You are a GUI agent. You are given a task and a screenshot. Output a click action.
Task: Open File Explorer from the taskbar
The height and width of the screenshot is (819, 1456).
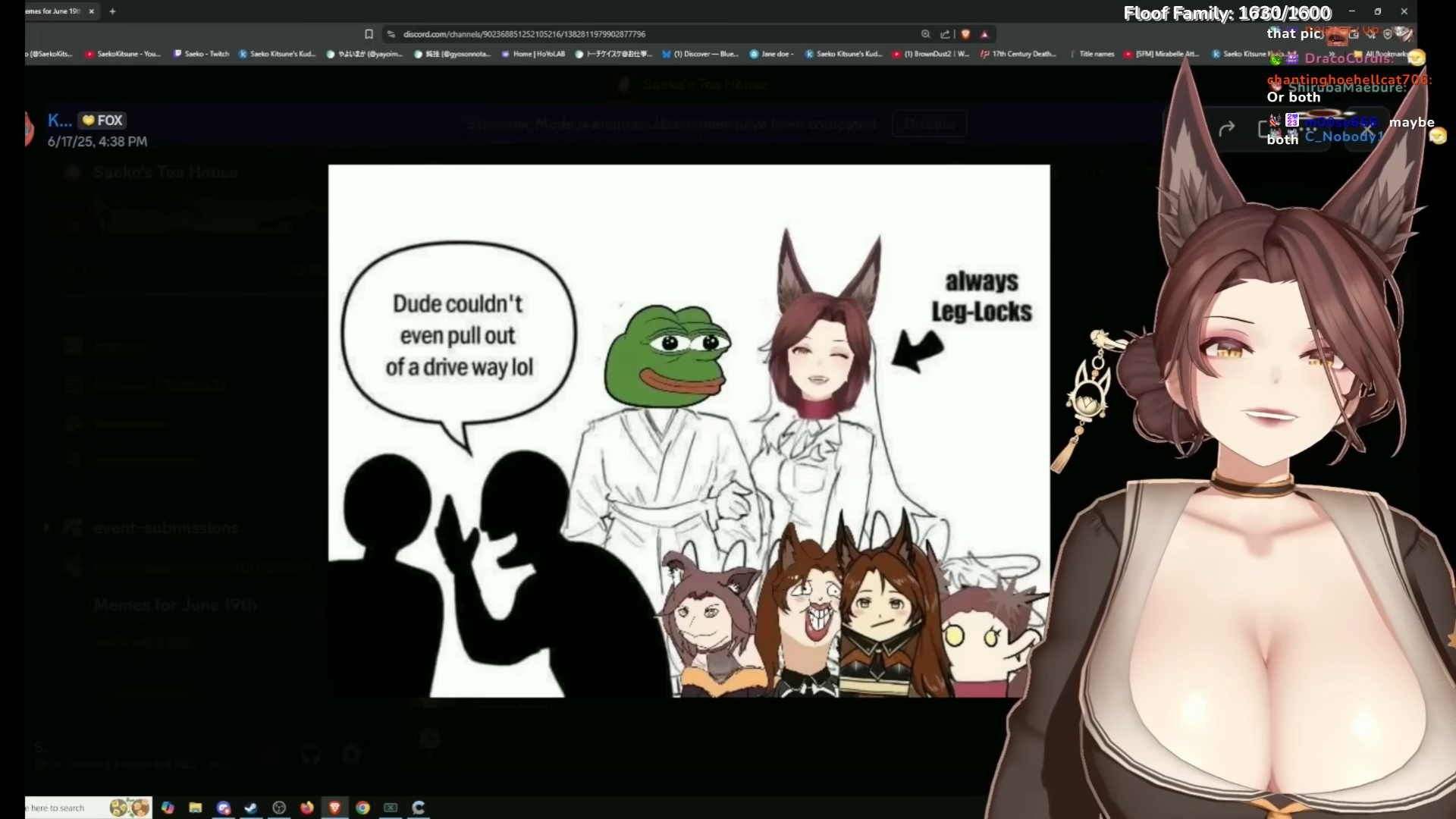point(196,808)
